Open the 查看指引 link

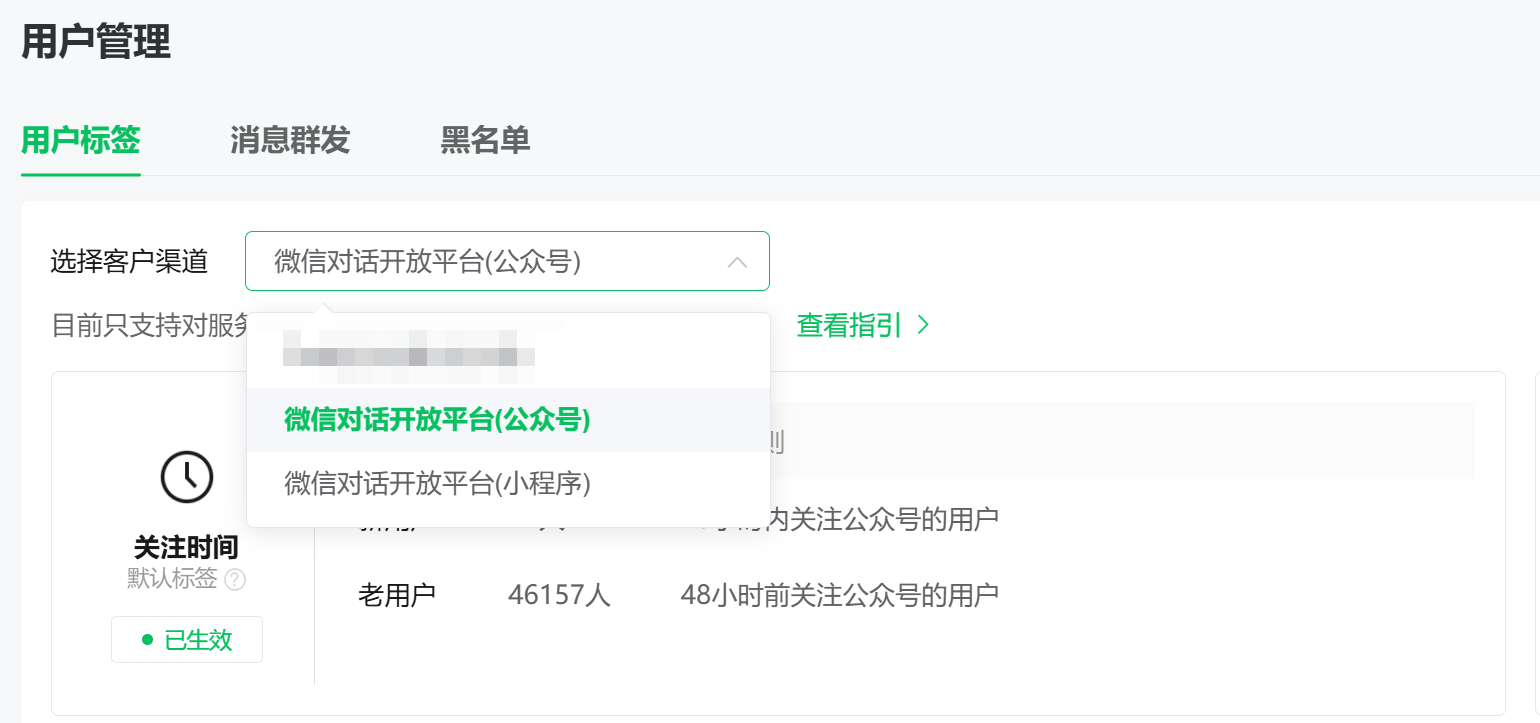849,325
